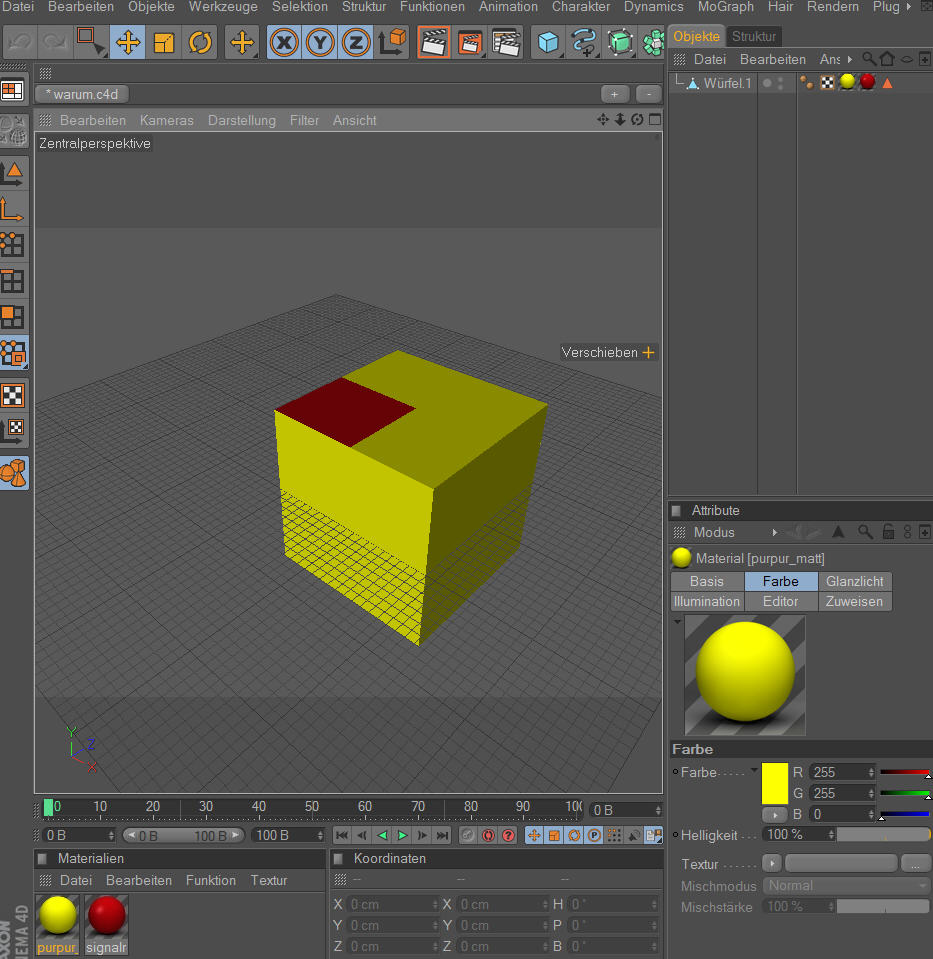Viewport: 933px width, 959px height.
Task: Click the minus button beside warum.c4d
Action: [649, 94]
